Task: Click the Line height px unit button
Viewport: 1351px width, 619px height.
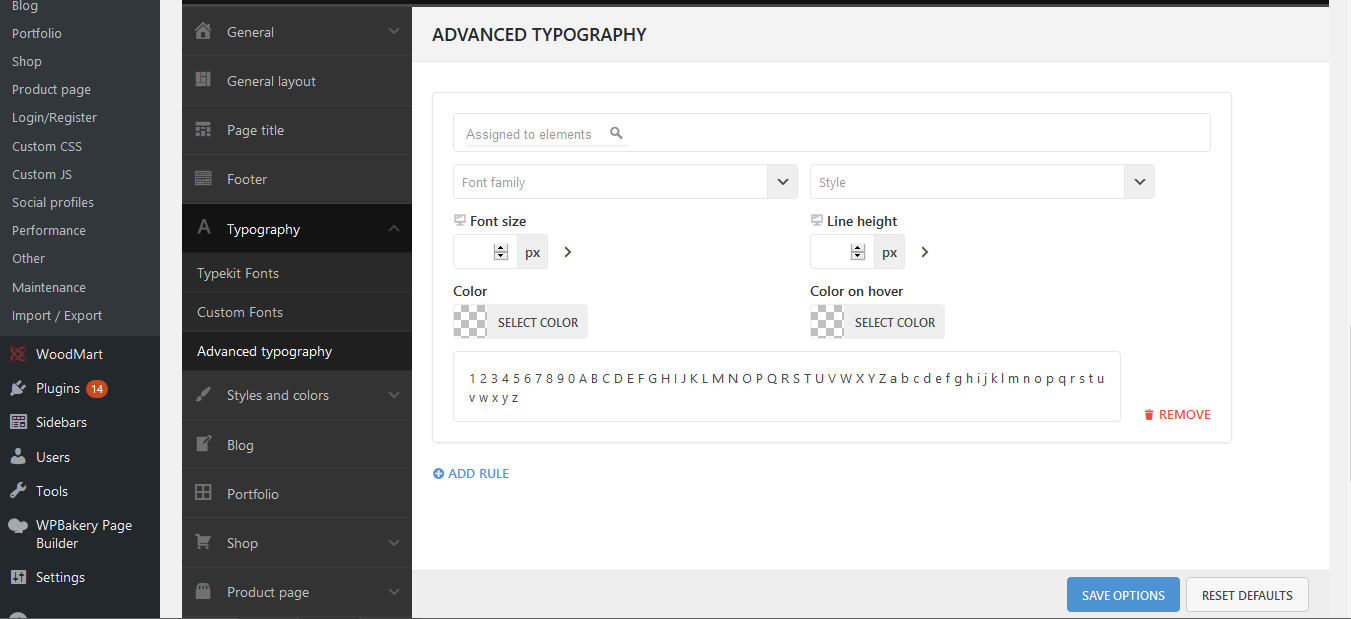Action: tap(889, 252)
